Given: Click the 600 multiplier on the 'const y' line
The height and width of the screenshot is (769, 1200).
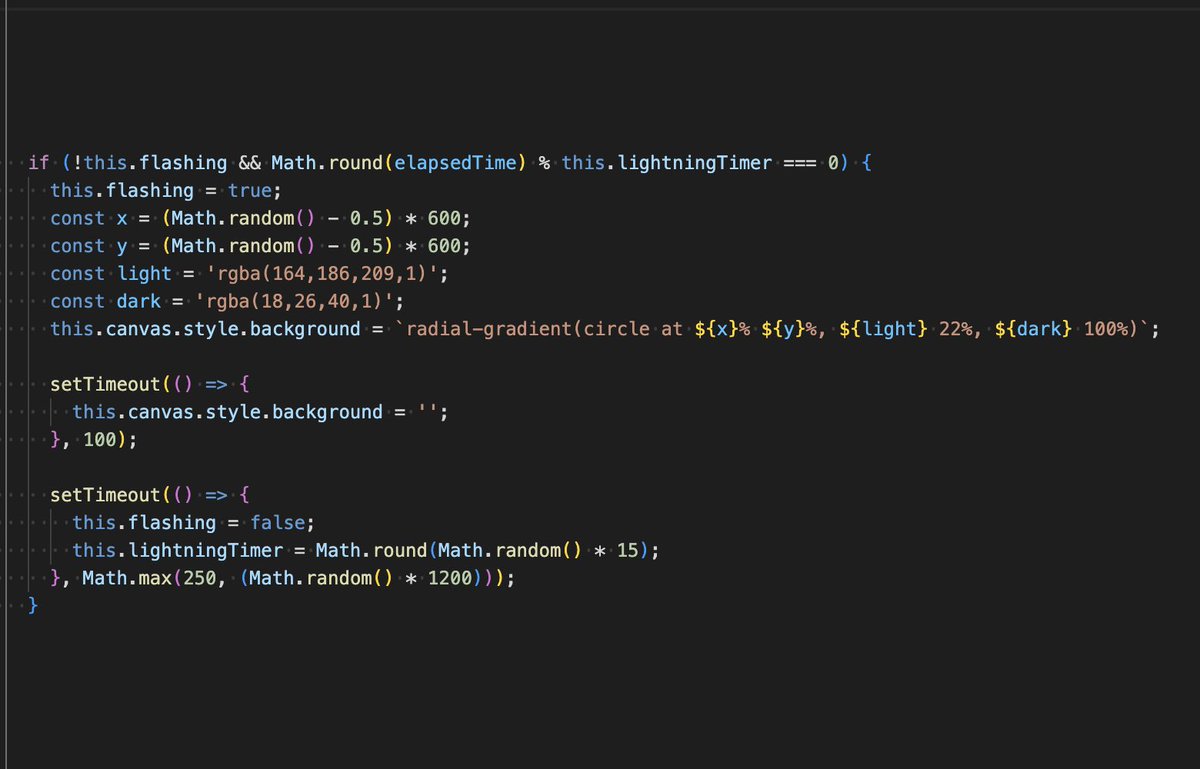Looking at the screenshot, I should click(x=443, y=246).
